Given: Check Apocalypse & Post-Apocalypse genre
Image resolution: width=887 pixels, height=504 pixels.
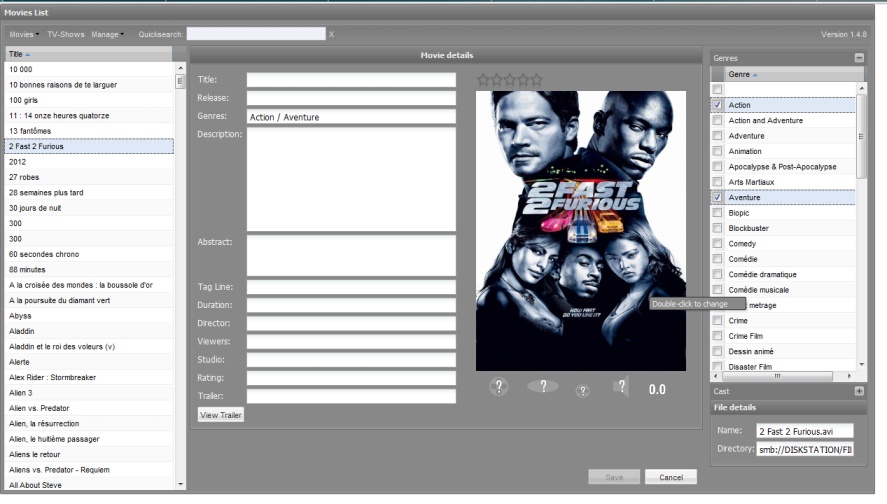Looking at the screenshot, I should pyautogui.click(x=717, y=166).
